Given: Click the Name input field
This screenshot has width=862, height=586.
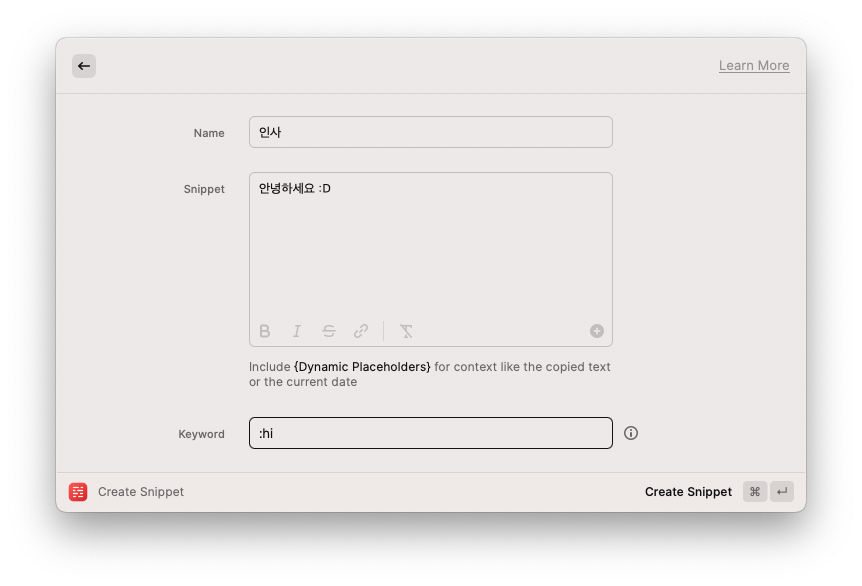Looking at the screenshot, I should point(430,132).
